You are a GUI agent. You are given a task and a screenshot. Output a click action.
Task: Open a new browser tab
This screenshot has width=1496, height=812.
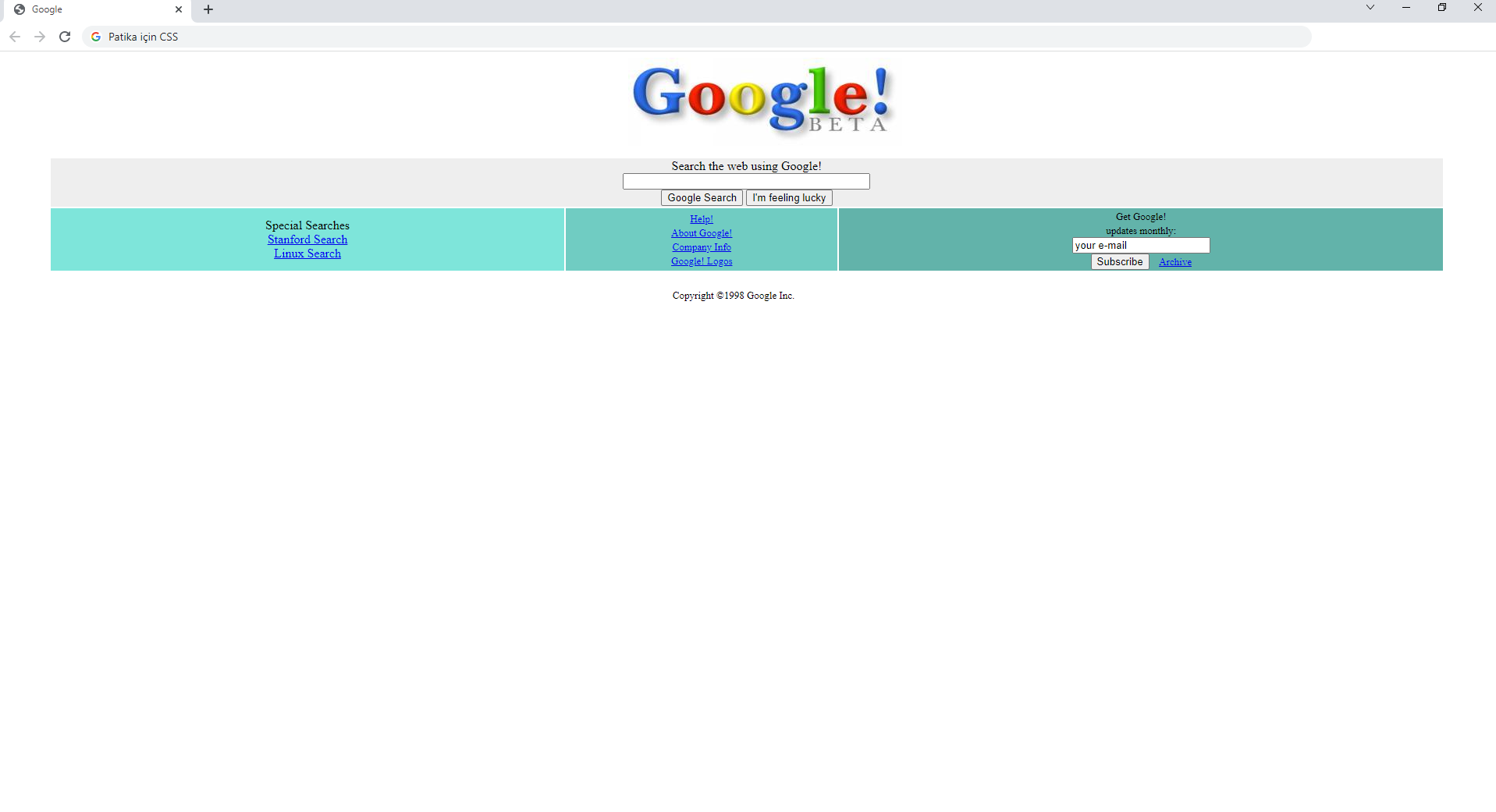pyautogui.click(x=207, y=9)
